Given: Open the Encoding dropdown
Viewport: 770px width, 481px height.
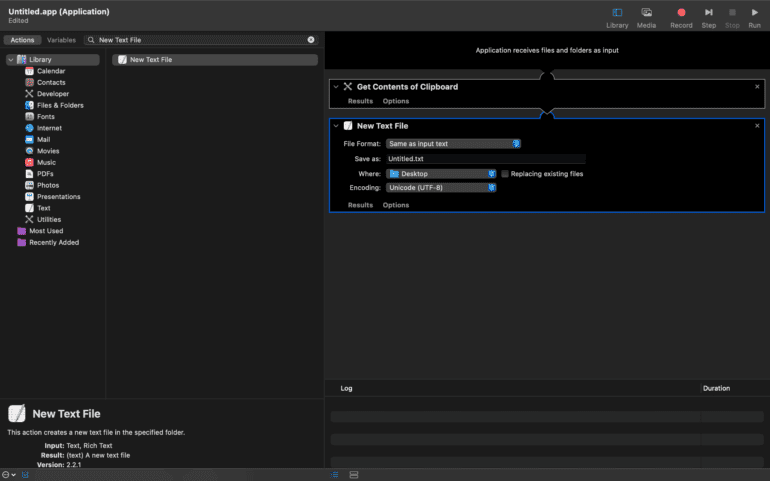Looking at the screenshot, I should point(441,187).
